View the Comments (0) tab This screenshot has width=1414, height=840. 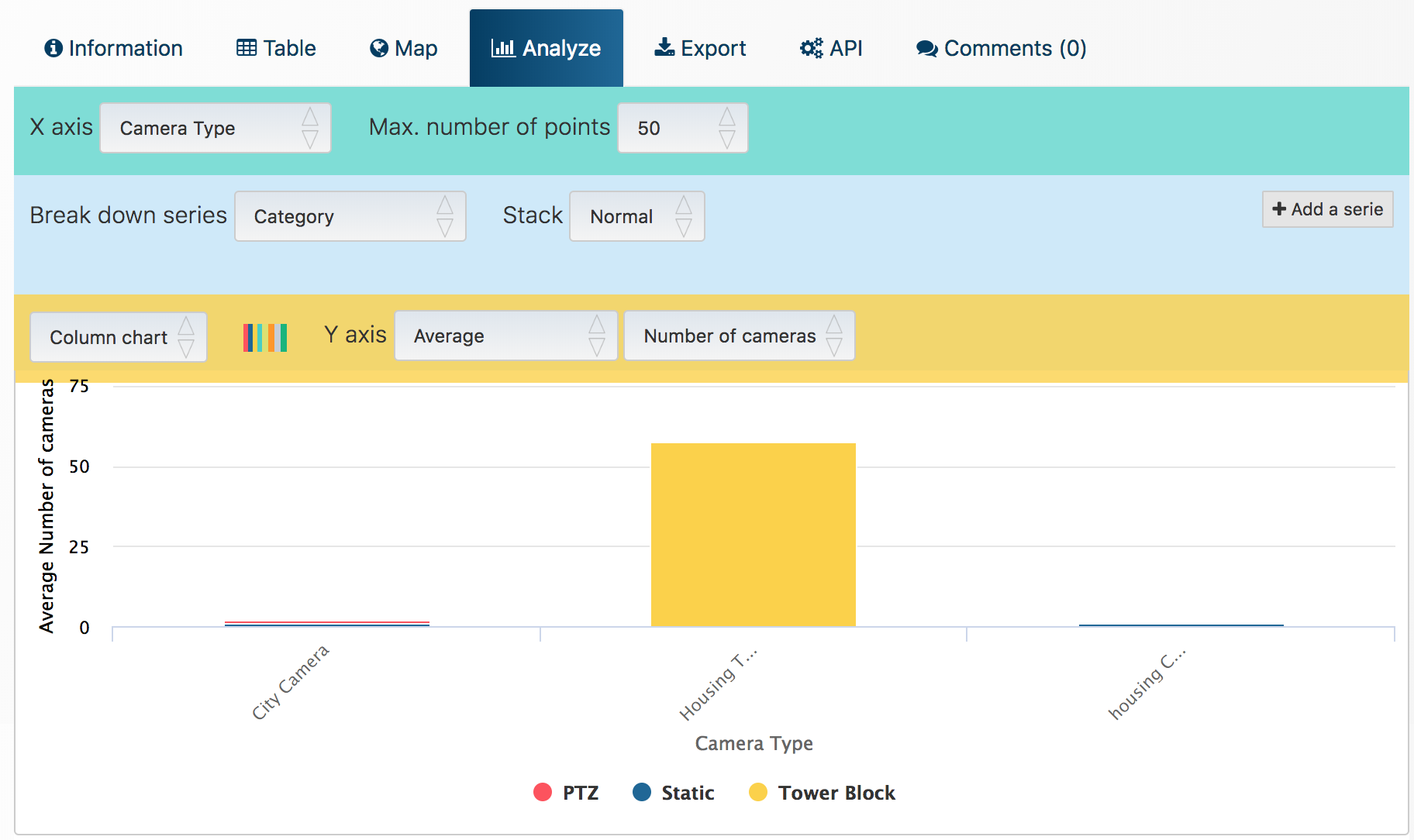(1002, 48)
